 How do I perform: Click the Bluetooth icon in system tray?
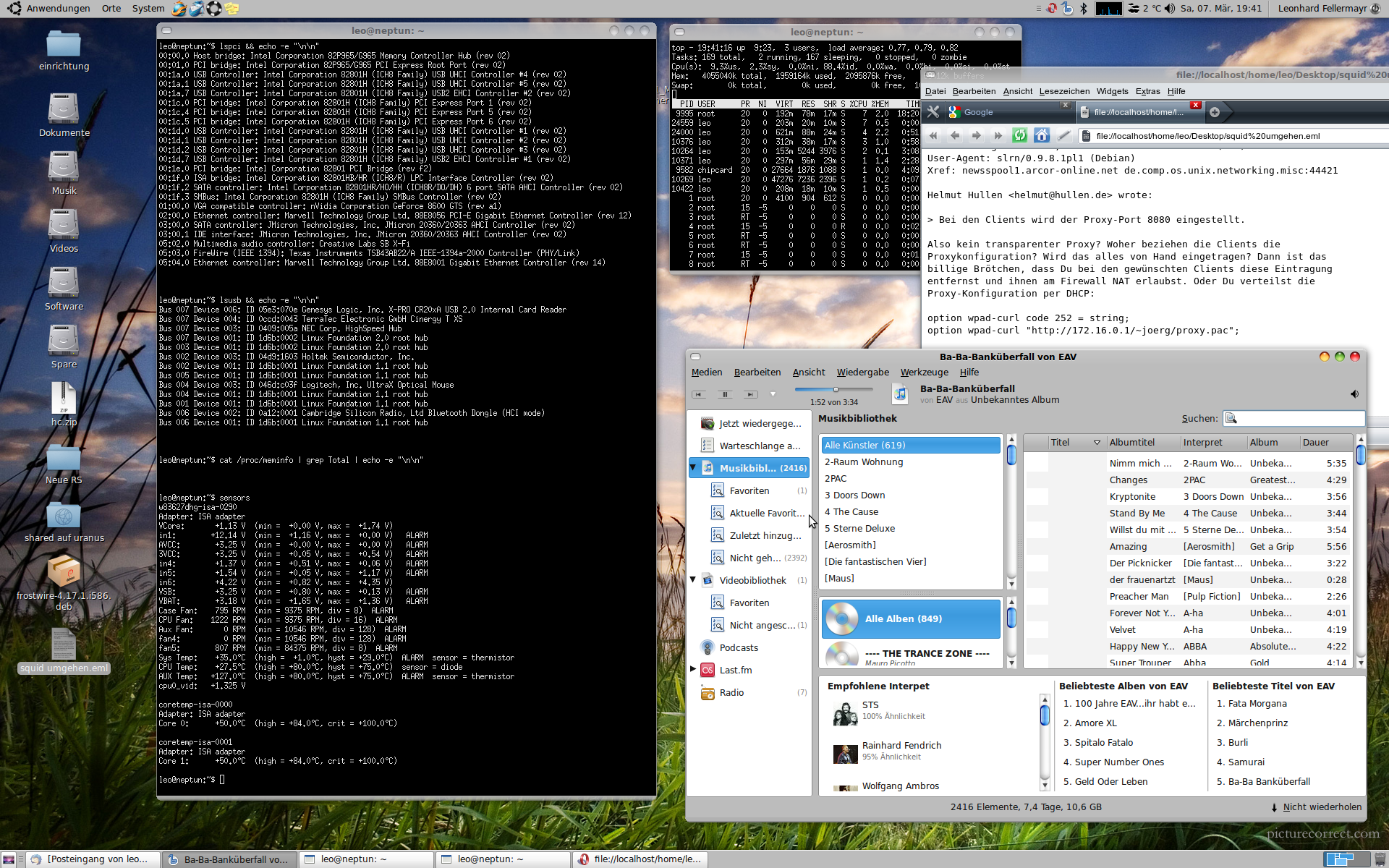pos(1083,9)
